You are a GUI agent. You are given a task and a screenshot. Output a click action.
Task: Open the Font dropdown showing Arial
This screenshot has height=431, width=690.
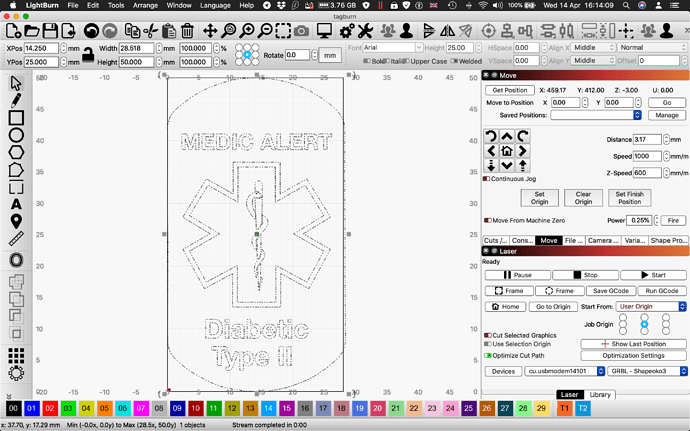(x=393, y=47)
